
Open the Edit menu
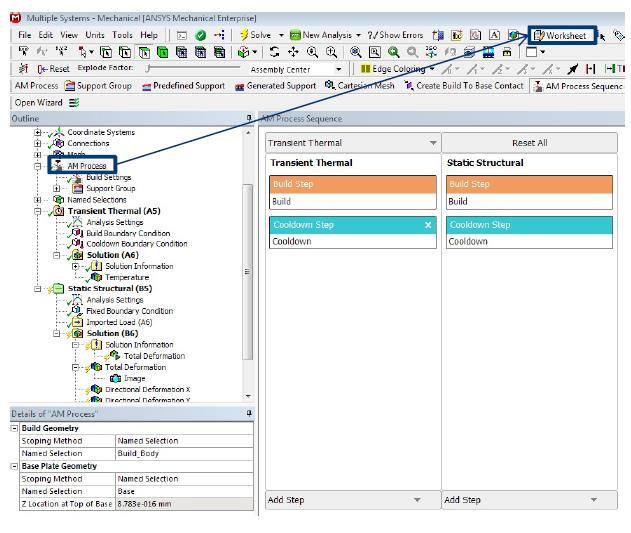click(45, 35)
